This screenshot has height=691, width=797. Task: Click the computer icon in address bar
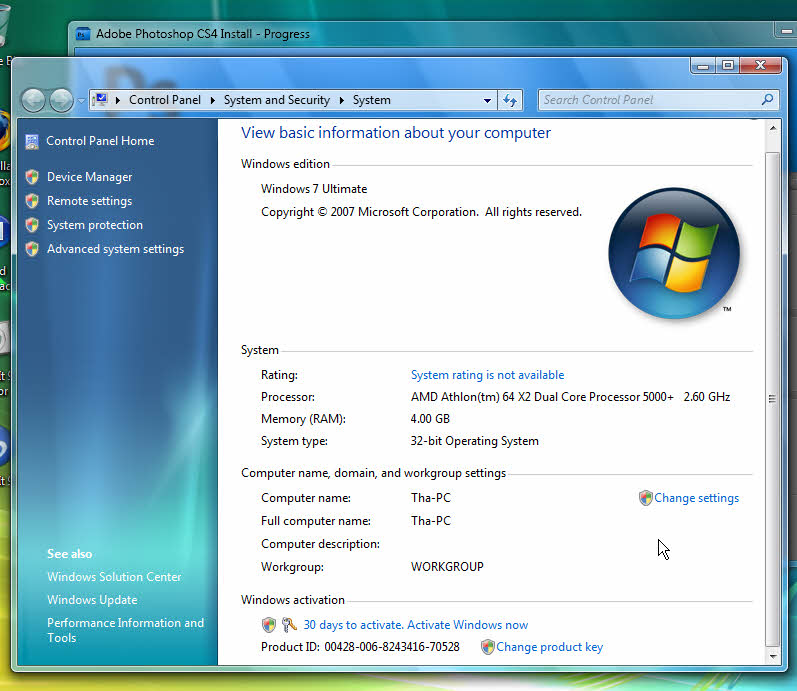pyautogui.click(x=101, y=99)
